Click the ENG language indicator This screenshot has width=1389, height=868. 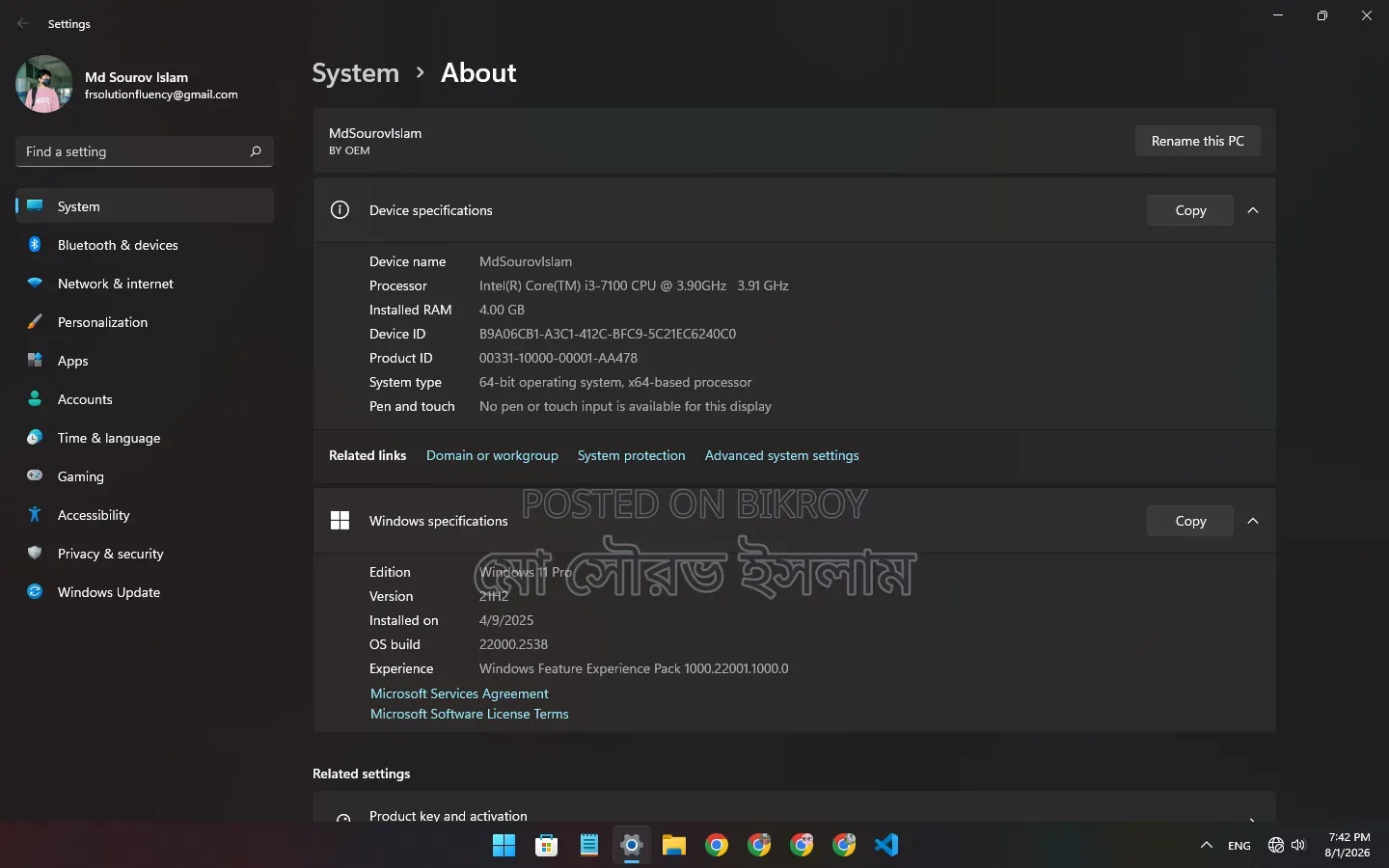coord(1239,846)
